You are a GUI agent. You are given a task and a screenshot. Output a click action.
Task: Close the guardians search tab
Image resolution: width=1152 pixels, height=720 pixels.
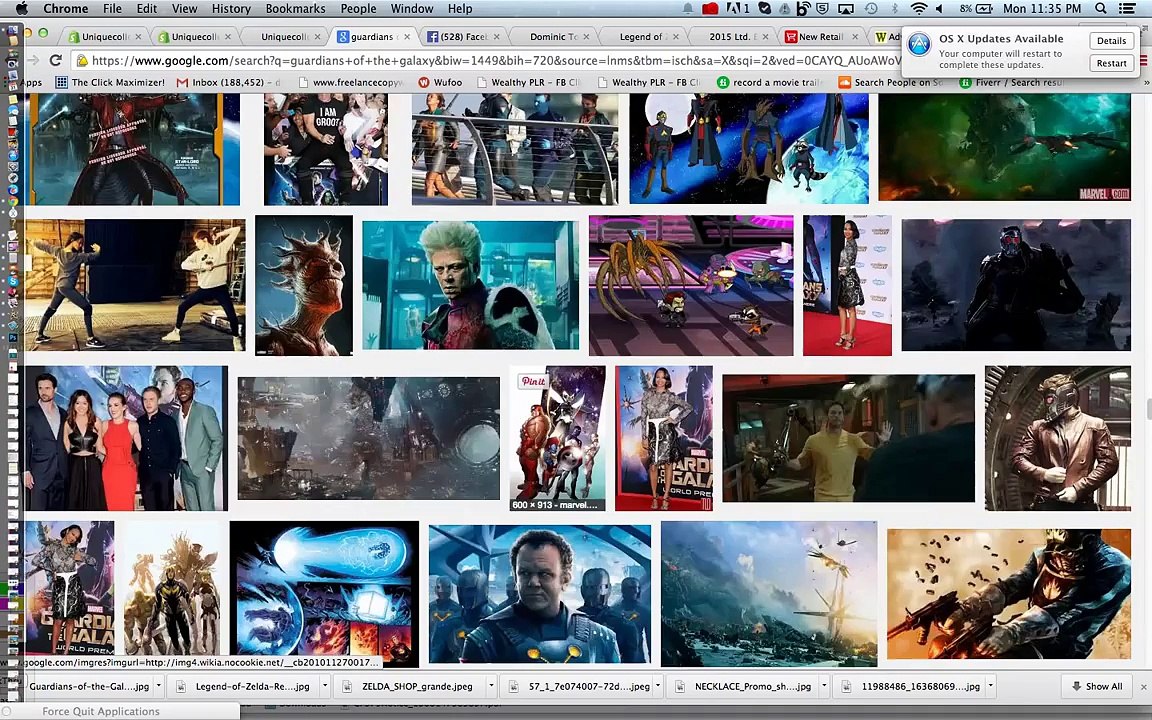click(407, 37)
